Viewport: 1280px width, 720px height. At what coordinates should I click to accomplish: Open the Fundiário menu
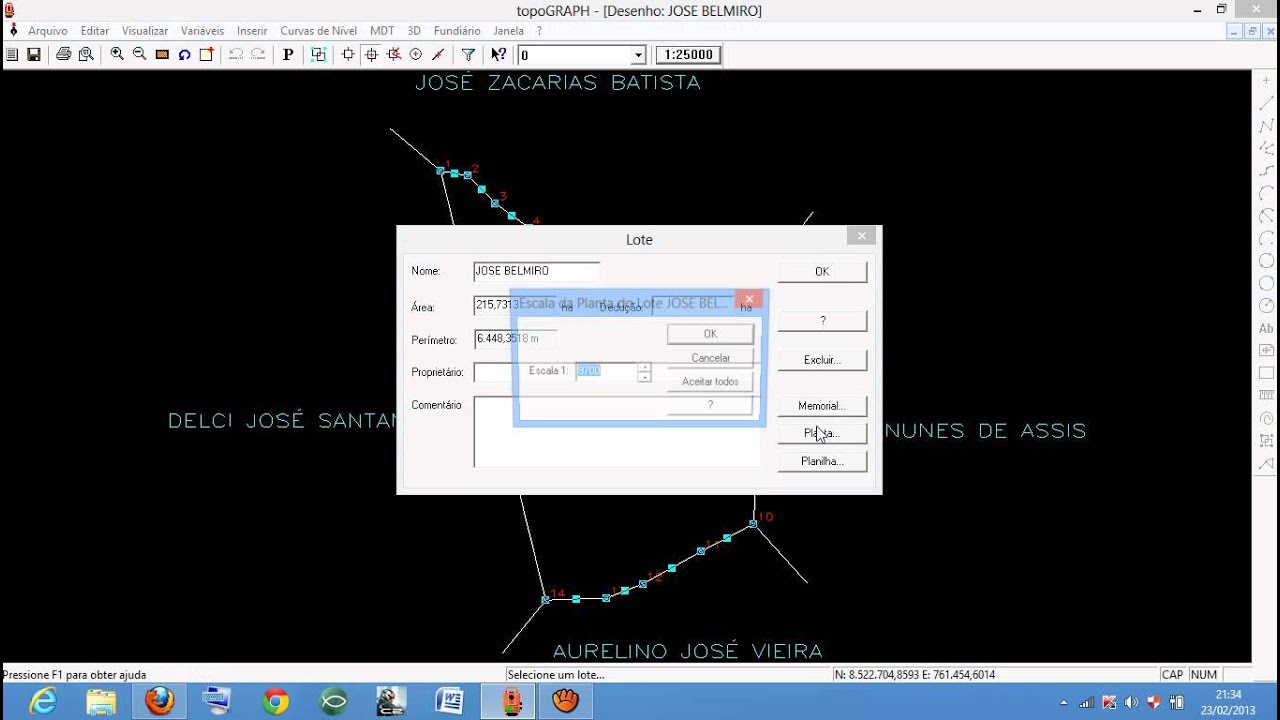click(457, 31)
